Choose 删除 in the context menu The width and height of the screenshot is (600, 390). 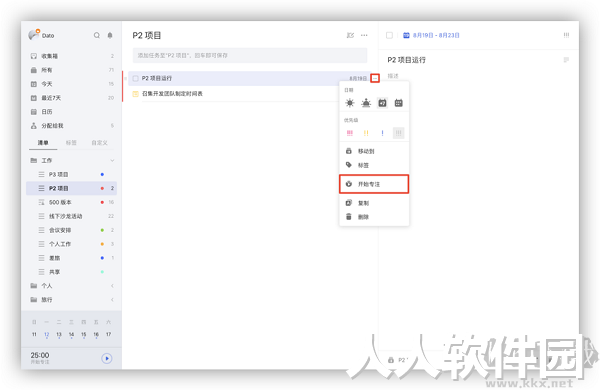[x=374, y=217]
